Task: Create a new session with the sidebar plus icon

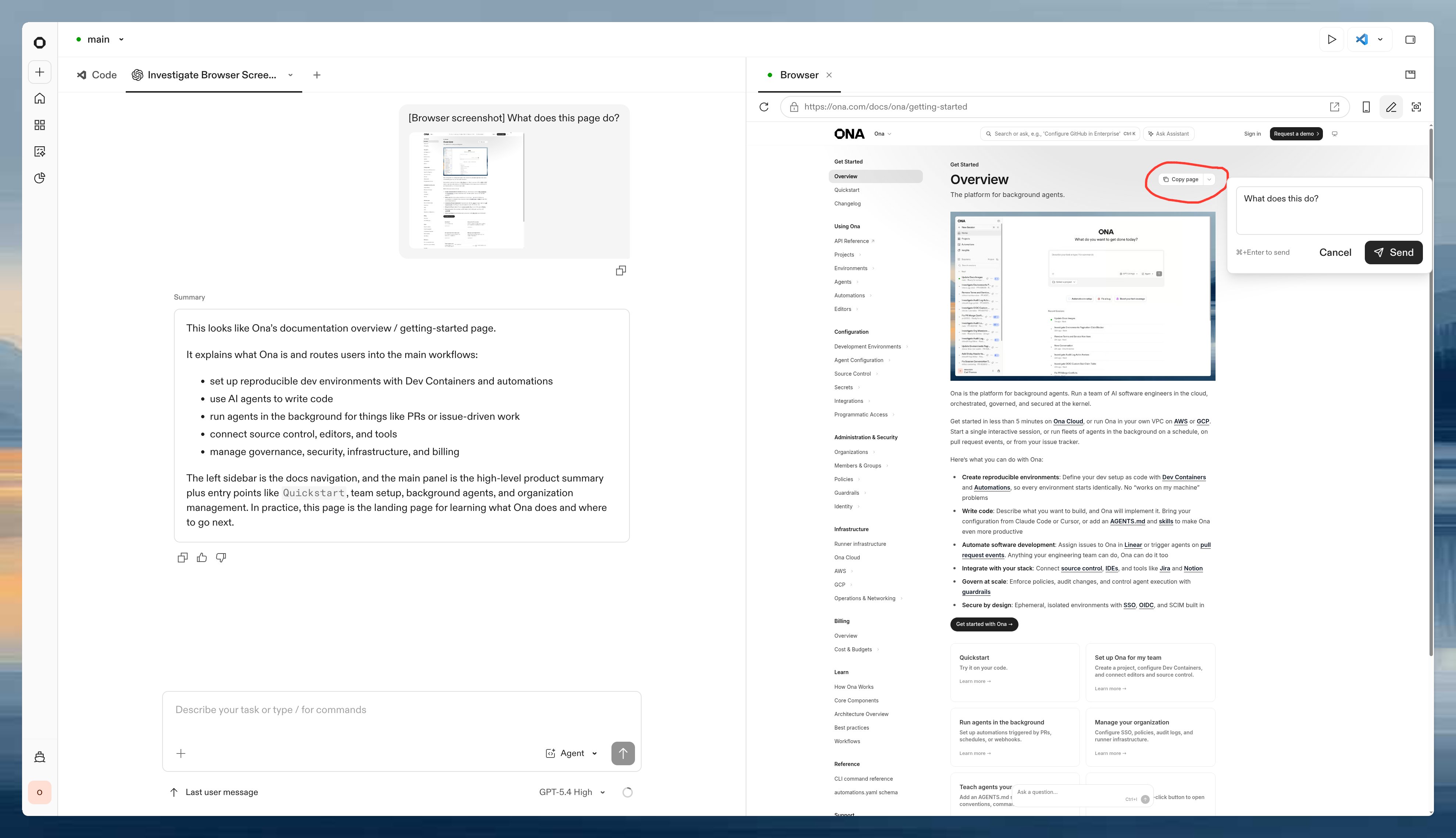Action: (x=40, y=72)
